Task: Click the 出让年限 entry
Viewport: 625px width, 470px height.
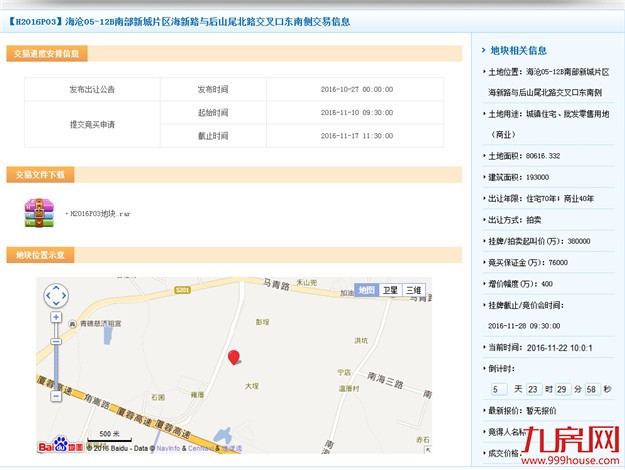Action: [541, 199]
